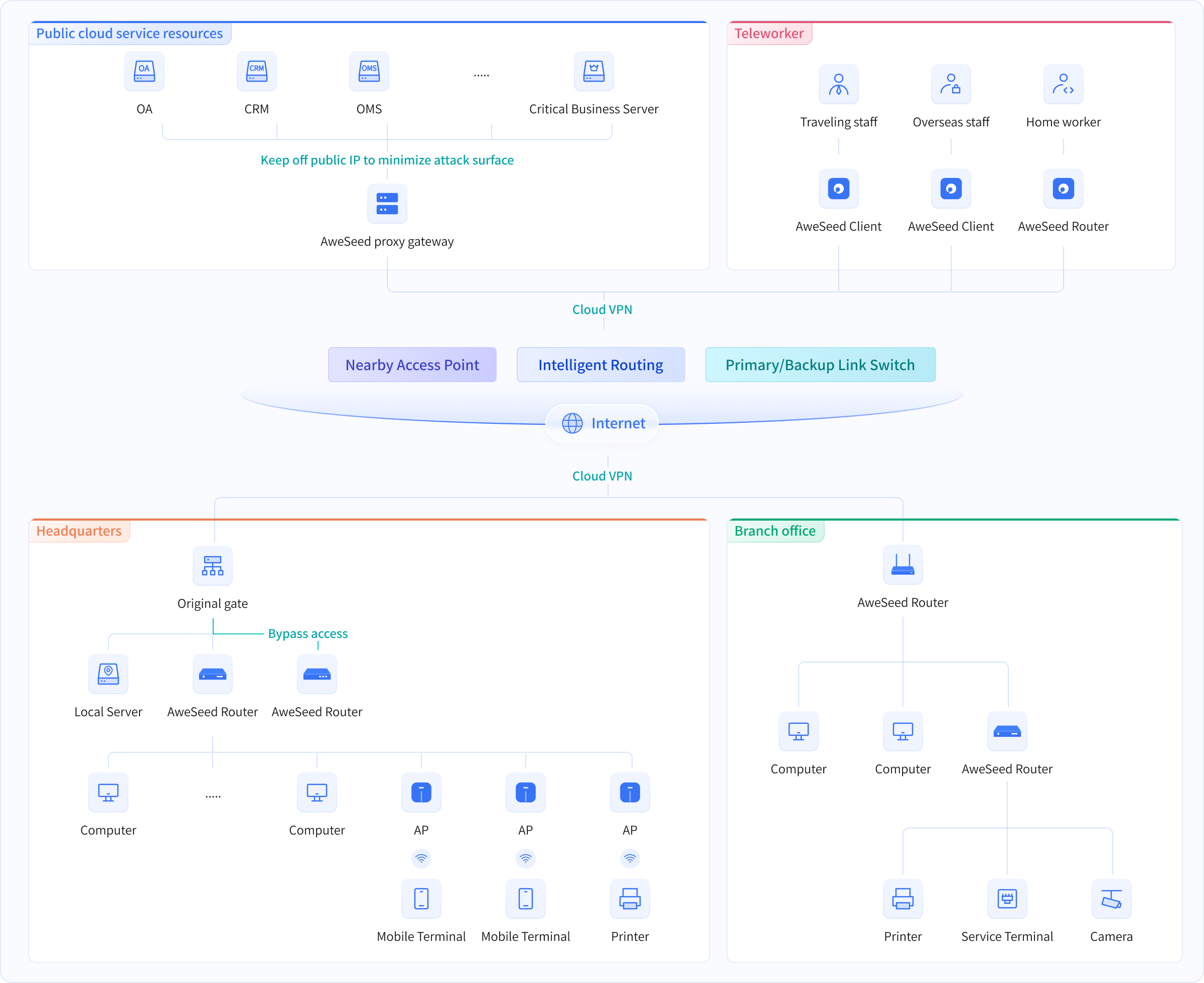Click the Nearby Access Point button
The height and width of the screenshot is (983, 1204).
[412, 365]
